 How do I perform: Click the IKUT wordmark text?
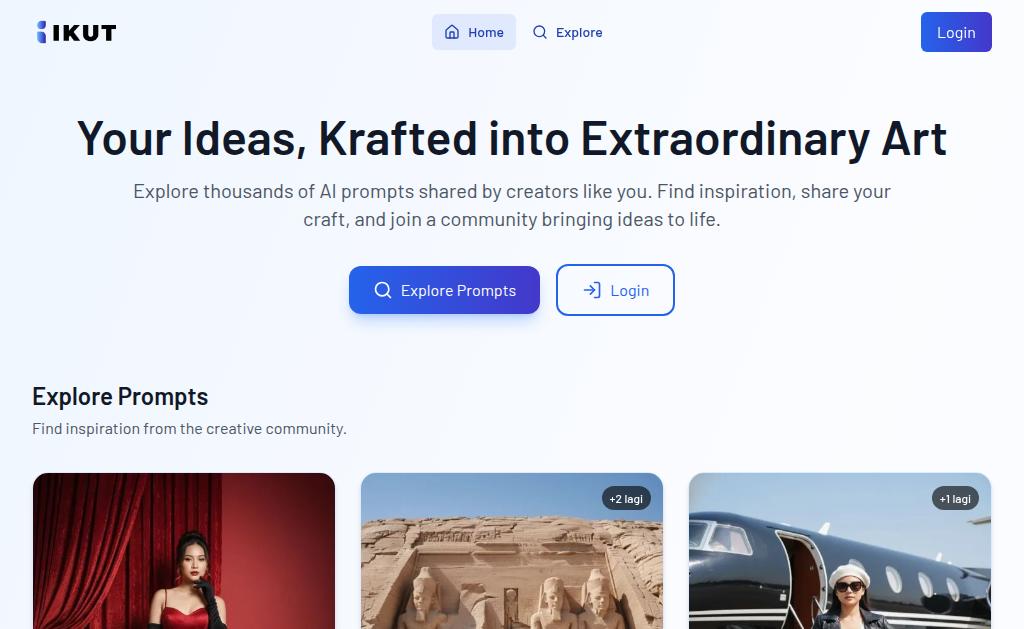pyautogui.click(x=84, y=33)
